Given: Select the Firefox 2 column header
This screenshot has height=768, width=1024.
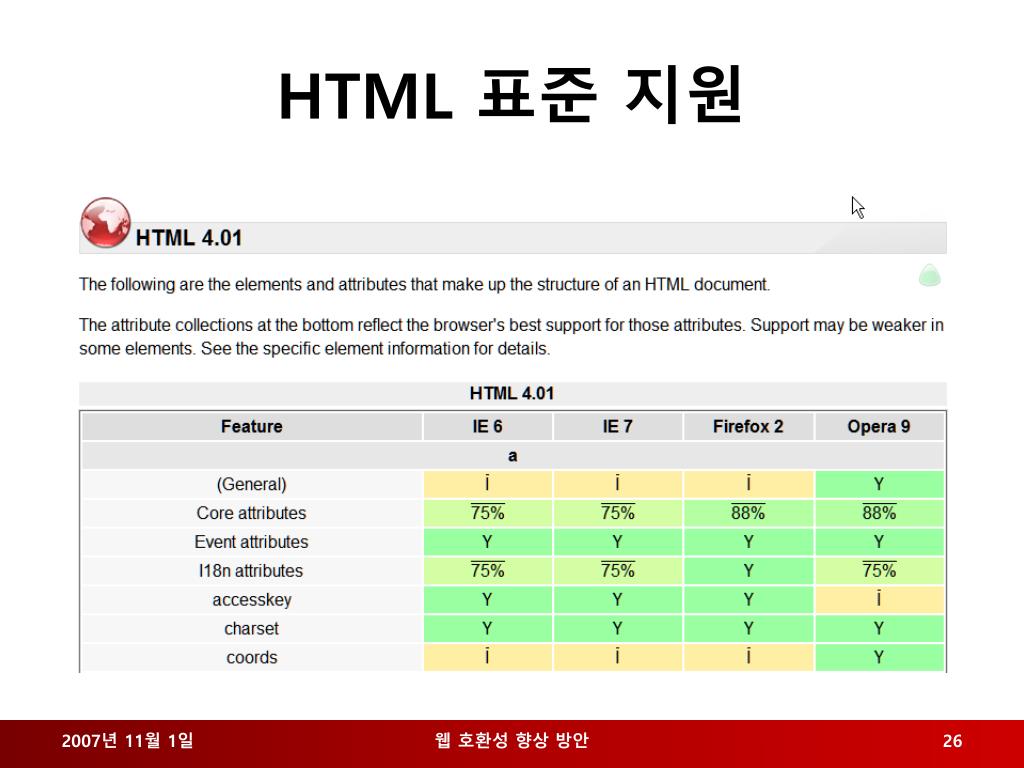Looking at the screenshot, I should tap(748, 426).
